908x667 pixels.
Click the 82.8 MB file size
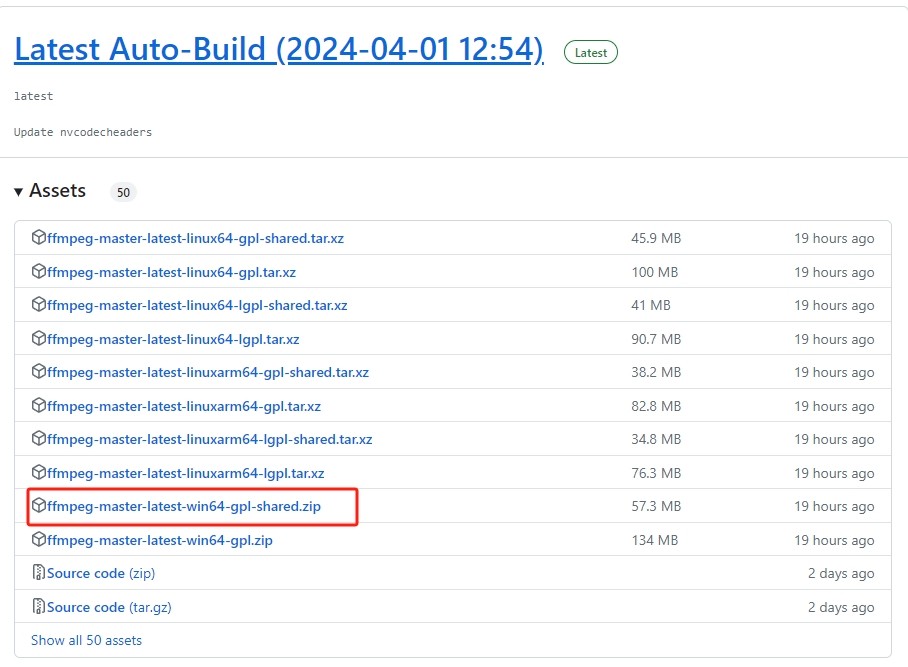coord(656,406)
